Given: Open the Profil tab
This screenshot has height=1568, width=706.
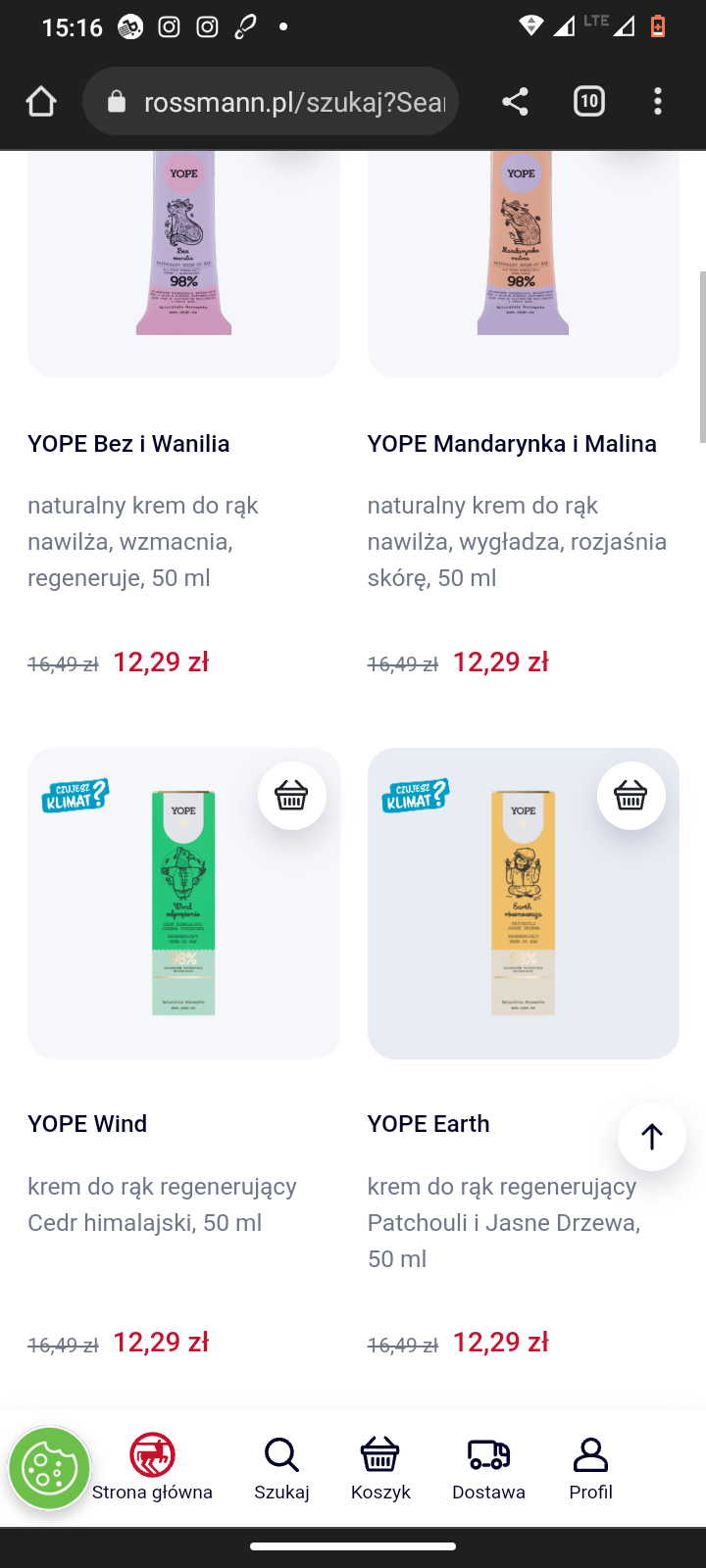Looking at the screenshot, I should tap(590, 1467).
